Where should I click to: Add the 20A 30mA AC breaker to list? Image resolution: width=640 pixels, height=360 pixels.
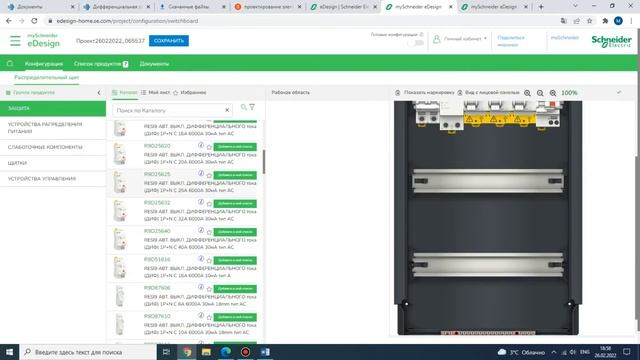click(235, 147)
